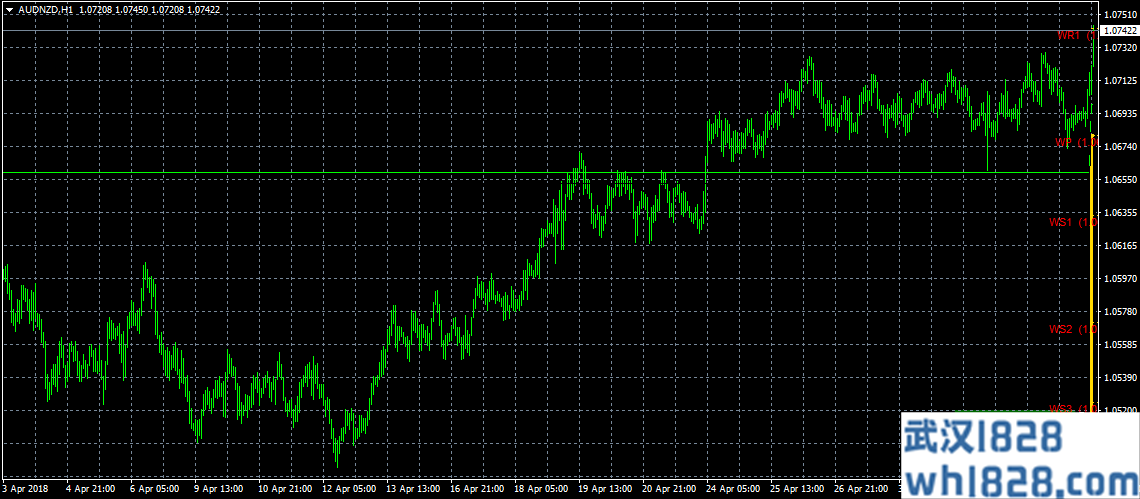The height and width of the screenshot is (499, 1140).
Task: Click the current price tag 1.07422
Action: (x=1118, y=31)
